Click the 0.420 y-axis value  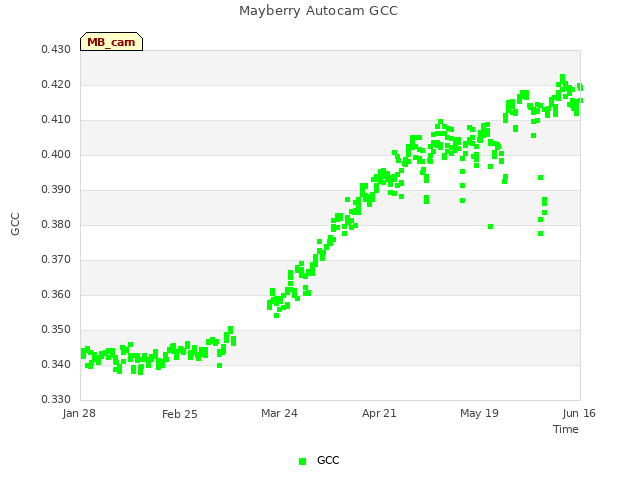(56, 84)
